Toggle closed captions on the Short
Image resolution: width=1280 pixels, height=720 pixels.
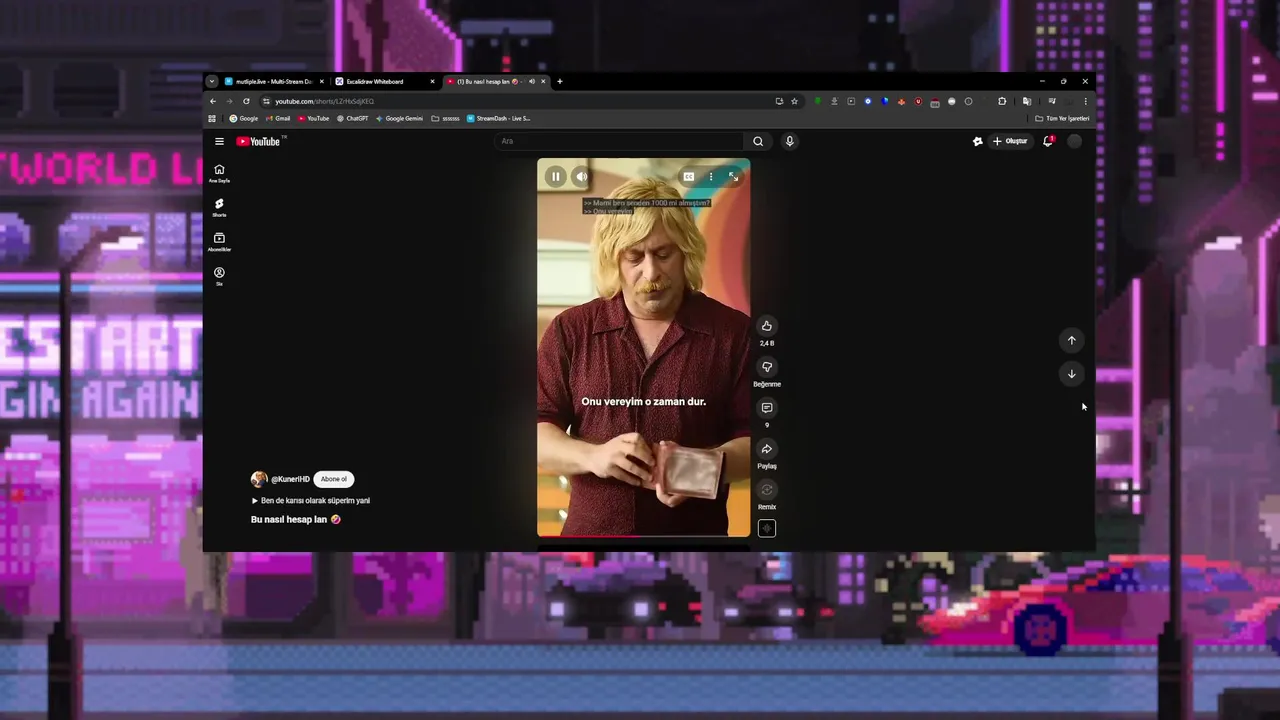click(688, 177)
